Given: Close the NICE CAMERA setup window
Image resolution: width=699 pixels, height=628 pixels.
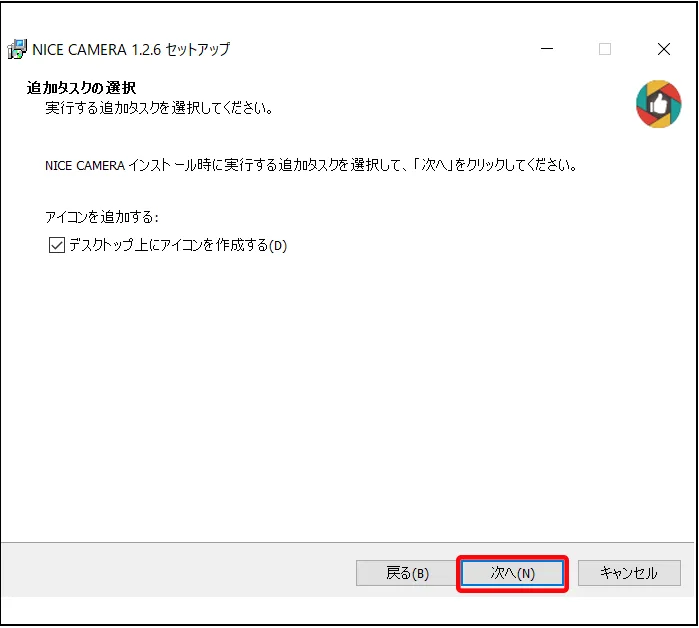Looking at the screenshot, I should click(x=664, y=49).
